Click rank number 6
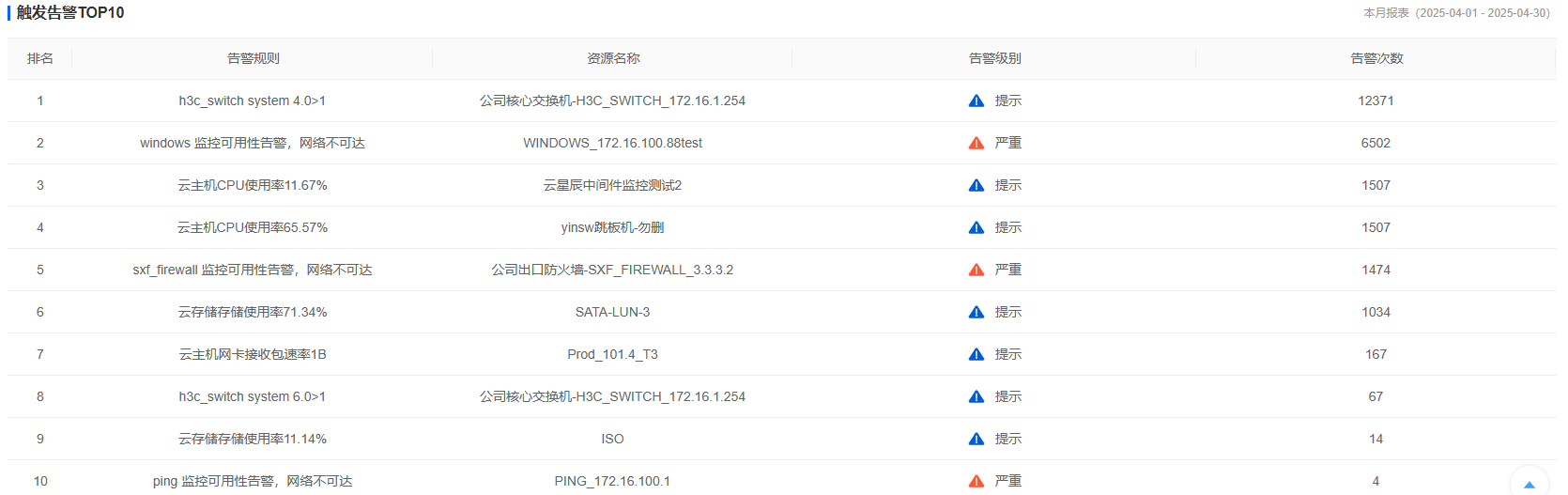 click(x=40, y=312)
